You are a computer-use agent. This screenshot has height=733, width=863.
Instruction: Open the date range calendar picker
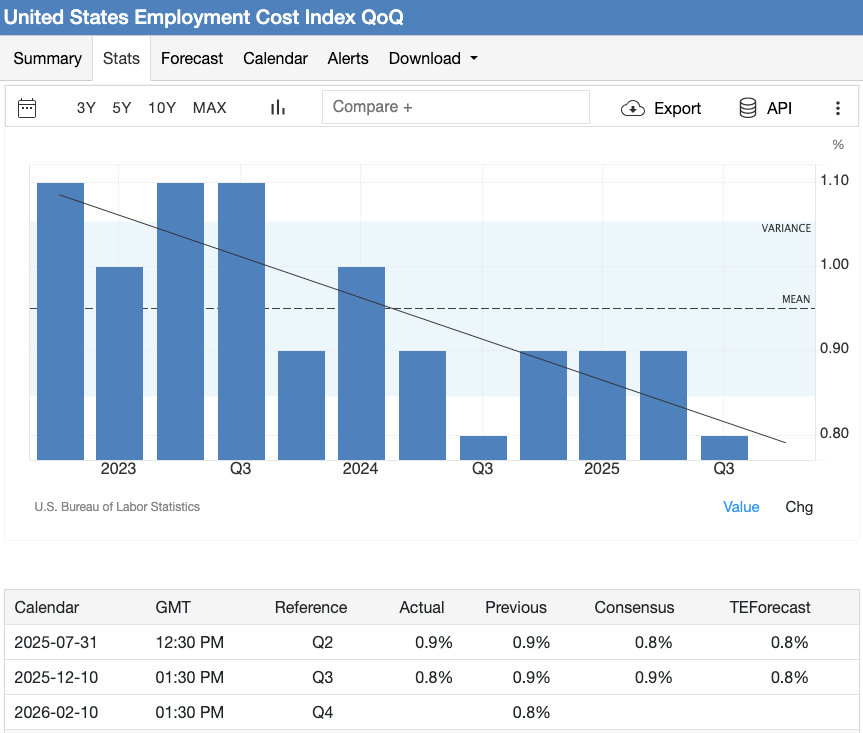click(27, 107)
